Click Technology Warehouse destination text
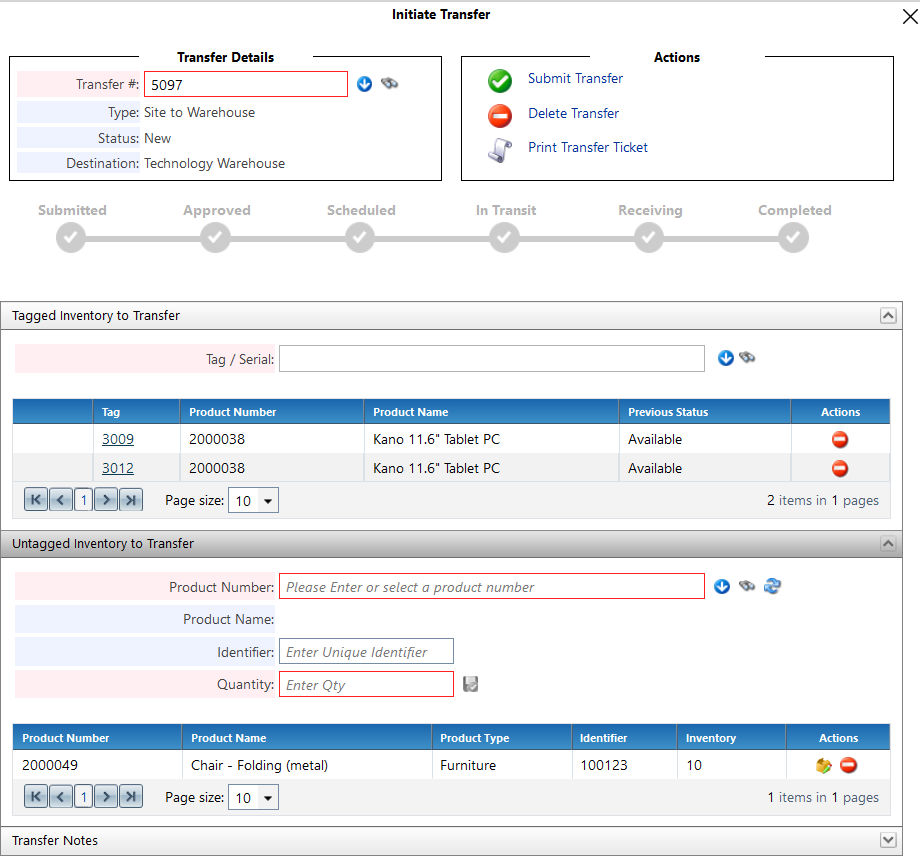 pyautogui.click(x=214, y=164)
